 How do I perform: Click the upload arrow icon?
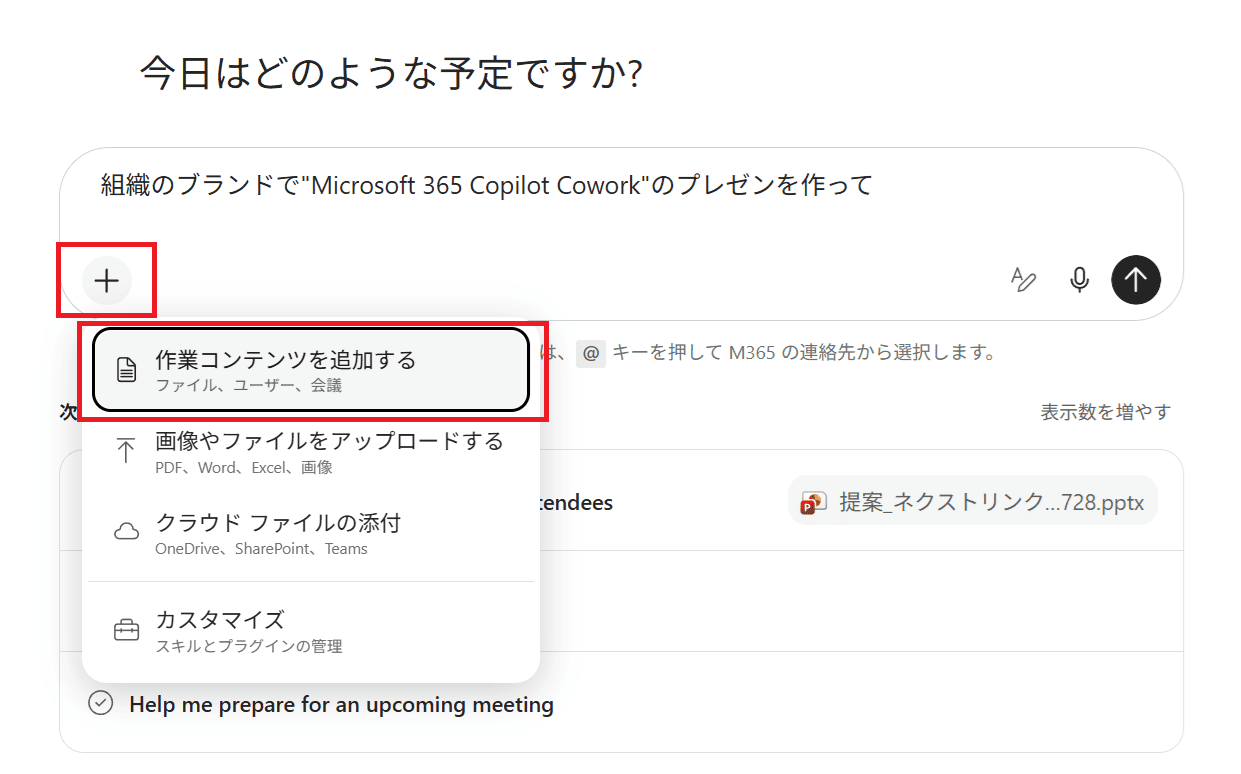pyautogui.click(x=126, y=451)
